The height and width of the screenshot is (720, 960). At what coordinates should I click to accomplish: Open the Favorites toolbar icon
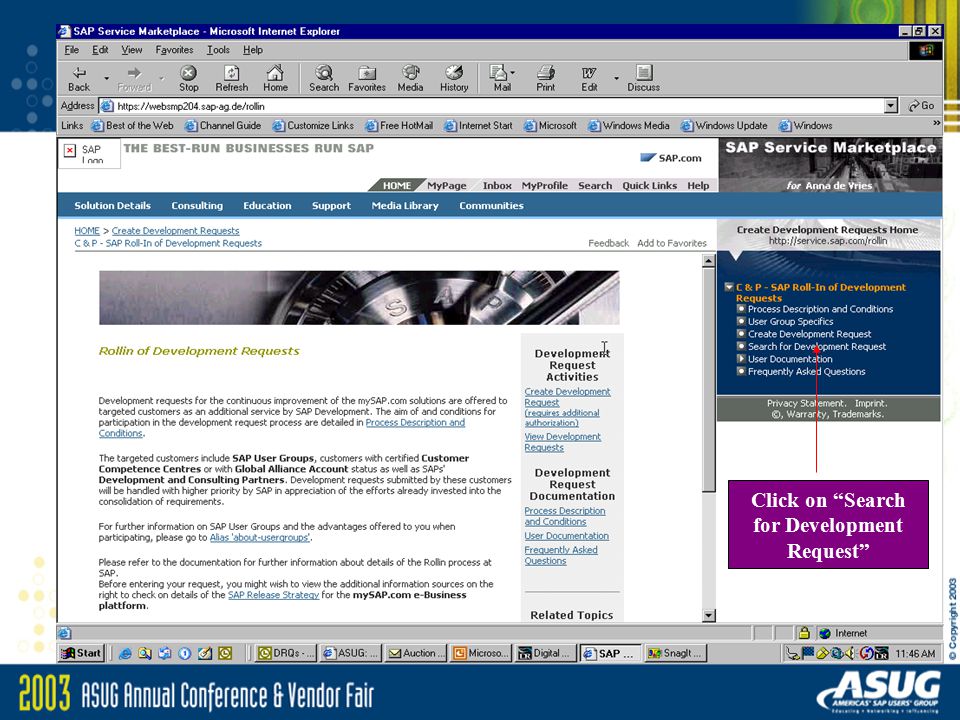(367, 79)
